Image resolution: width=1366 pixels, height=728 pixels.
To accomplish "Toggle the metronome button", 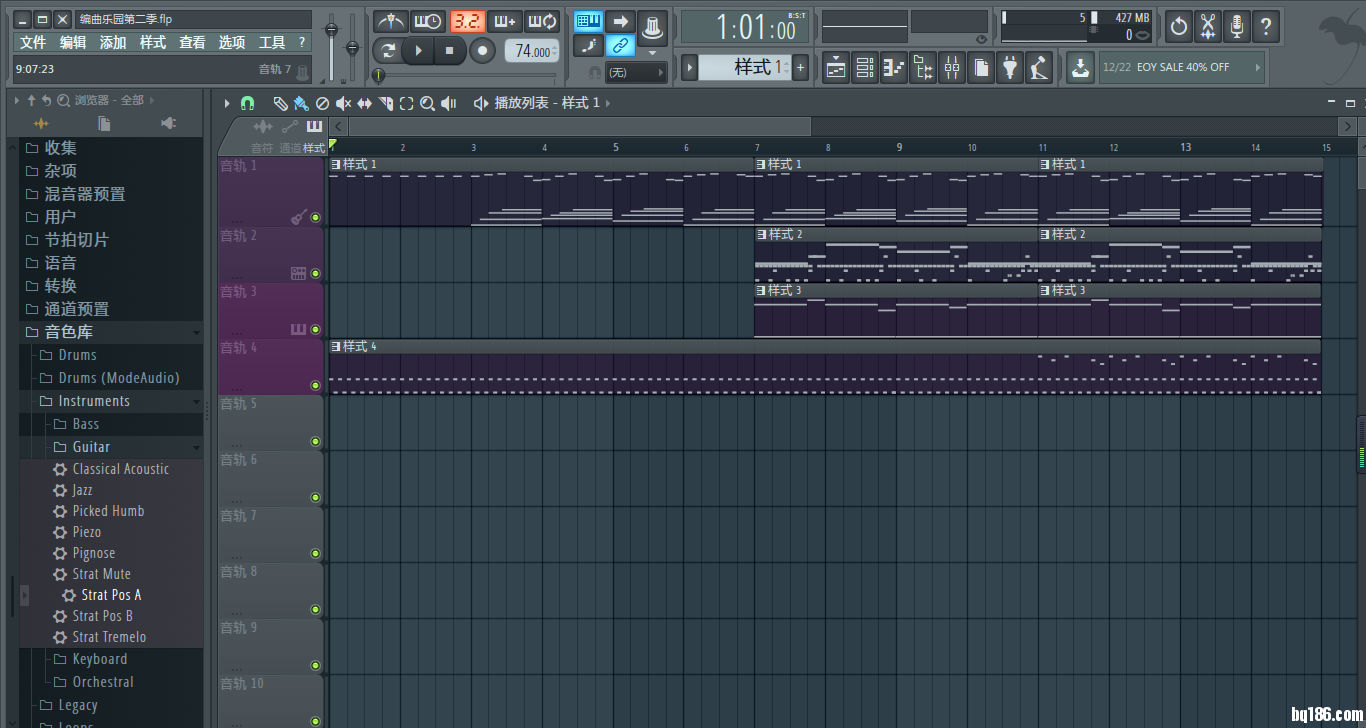I will [x=391, y=21].
